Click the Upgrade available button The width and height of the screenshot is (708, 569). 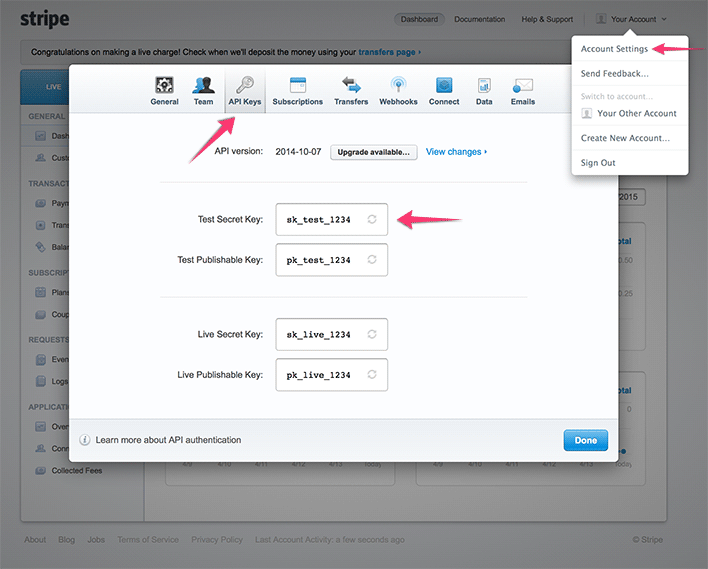[x=373, y=152]
